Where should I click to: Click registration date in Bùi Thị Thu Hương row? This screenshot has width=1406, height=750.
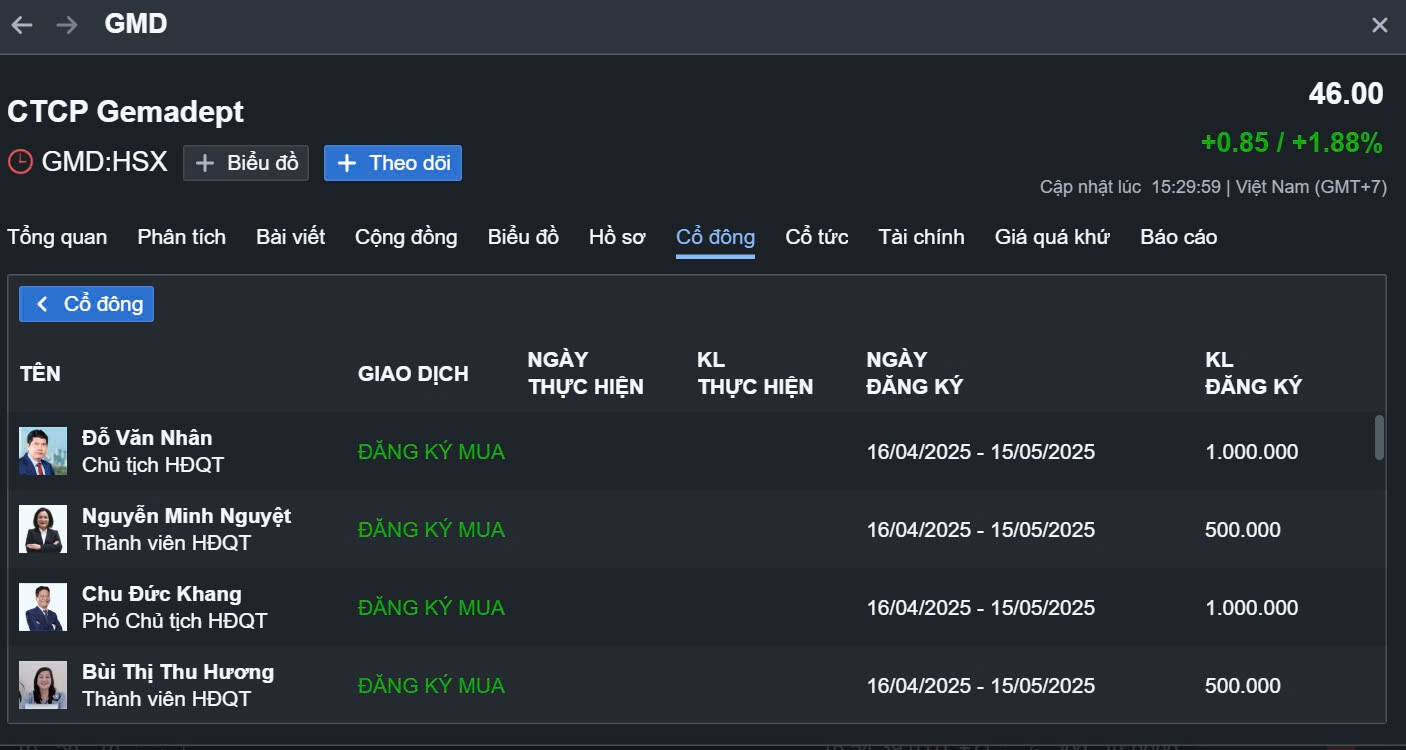(981, 686)
